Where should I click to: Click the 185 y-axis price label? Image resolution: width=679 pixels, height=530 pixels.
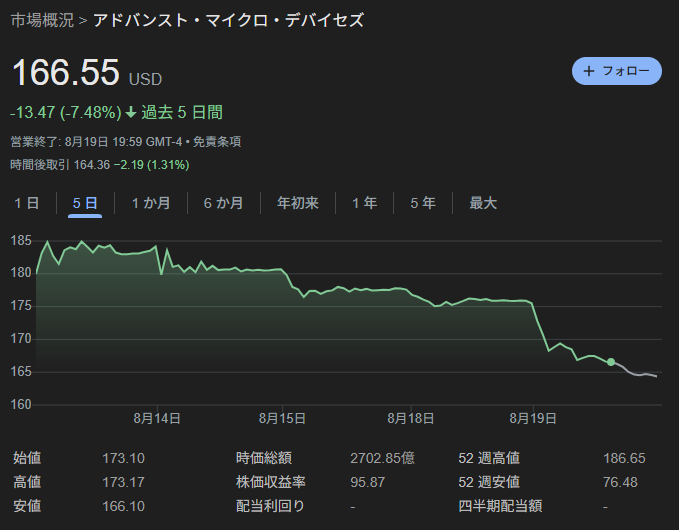click(21, 241)
